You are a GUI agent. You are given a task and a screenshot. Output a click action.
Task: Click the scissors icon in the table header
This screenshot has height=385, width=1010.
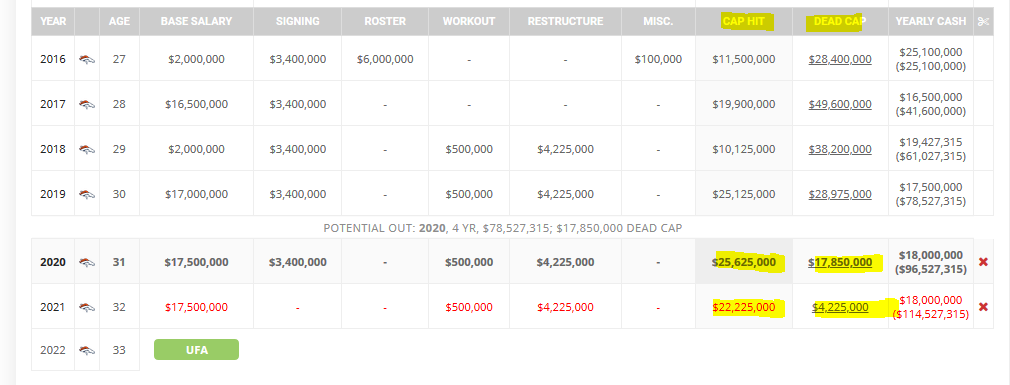click(982, 21)
